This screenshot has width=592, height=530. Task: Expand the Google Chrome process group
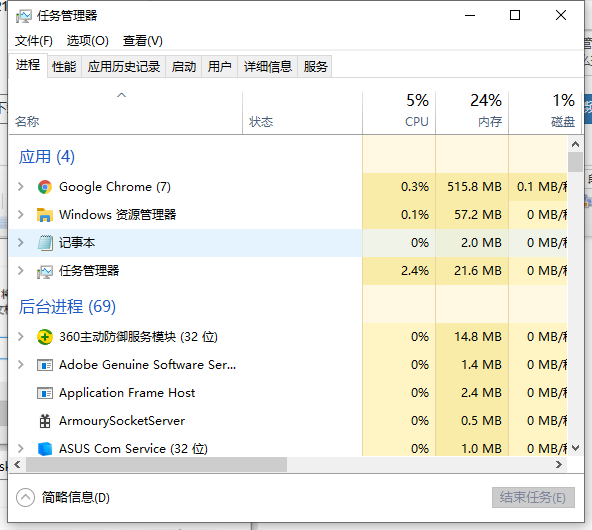[x=21, y=186]
